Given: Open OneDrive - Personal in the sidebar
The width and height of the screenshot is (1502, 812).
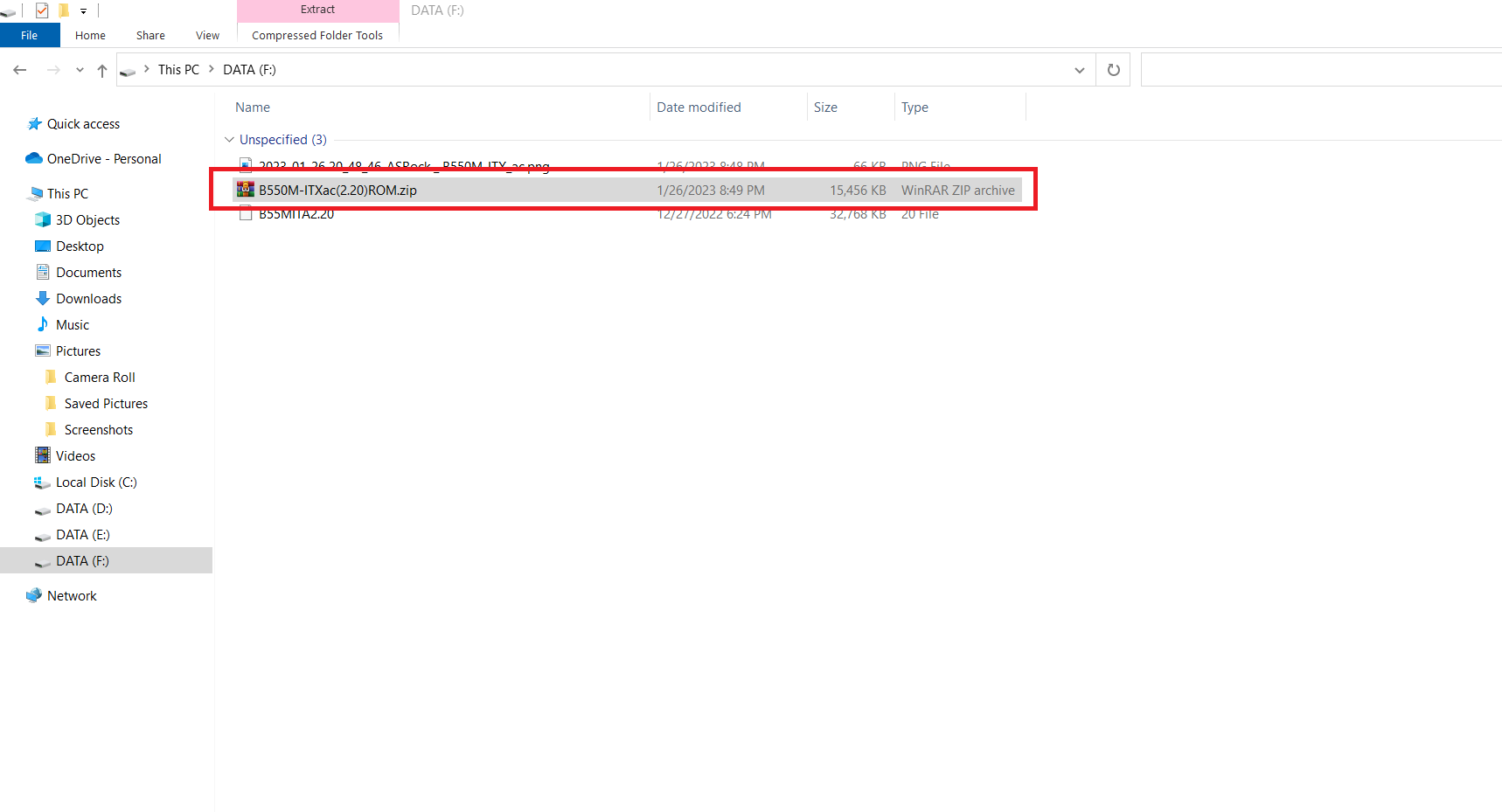Looking at the screenshot, I should [x=104, y=159].
